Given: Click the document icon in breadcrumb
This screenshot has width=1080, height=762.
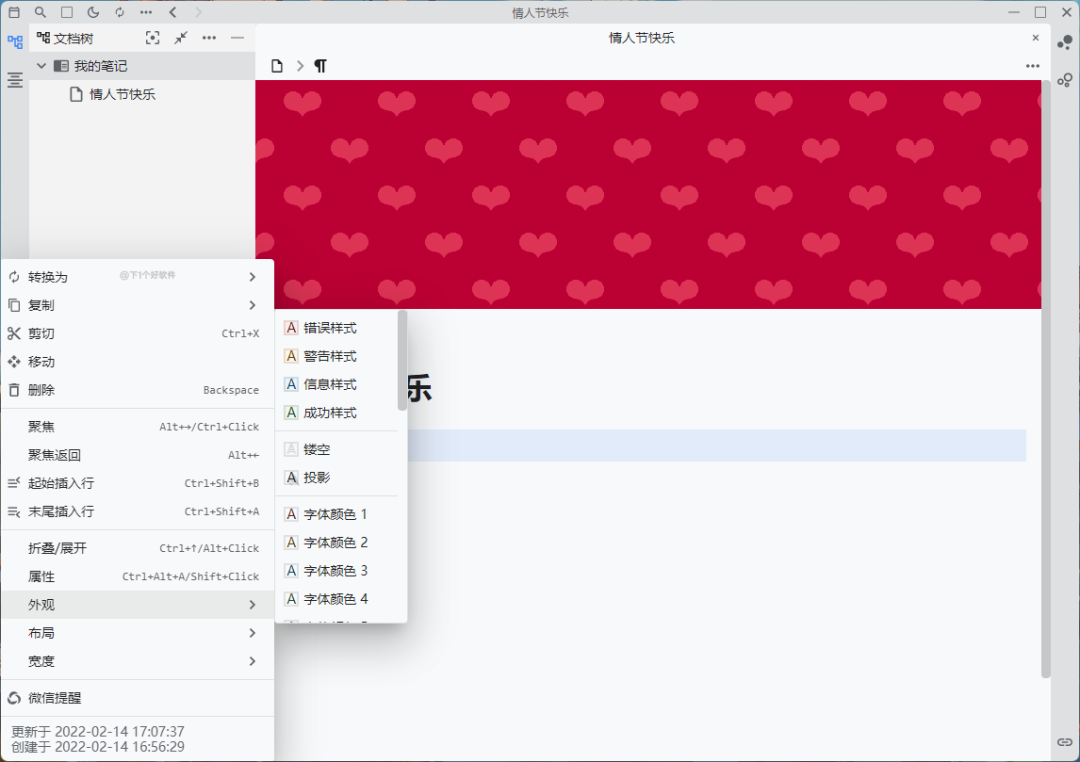Looking at the screenshot, I should click(277, 66).
